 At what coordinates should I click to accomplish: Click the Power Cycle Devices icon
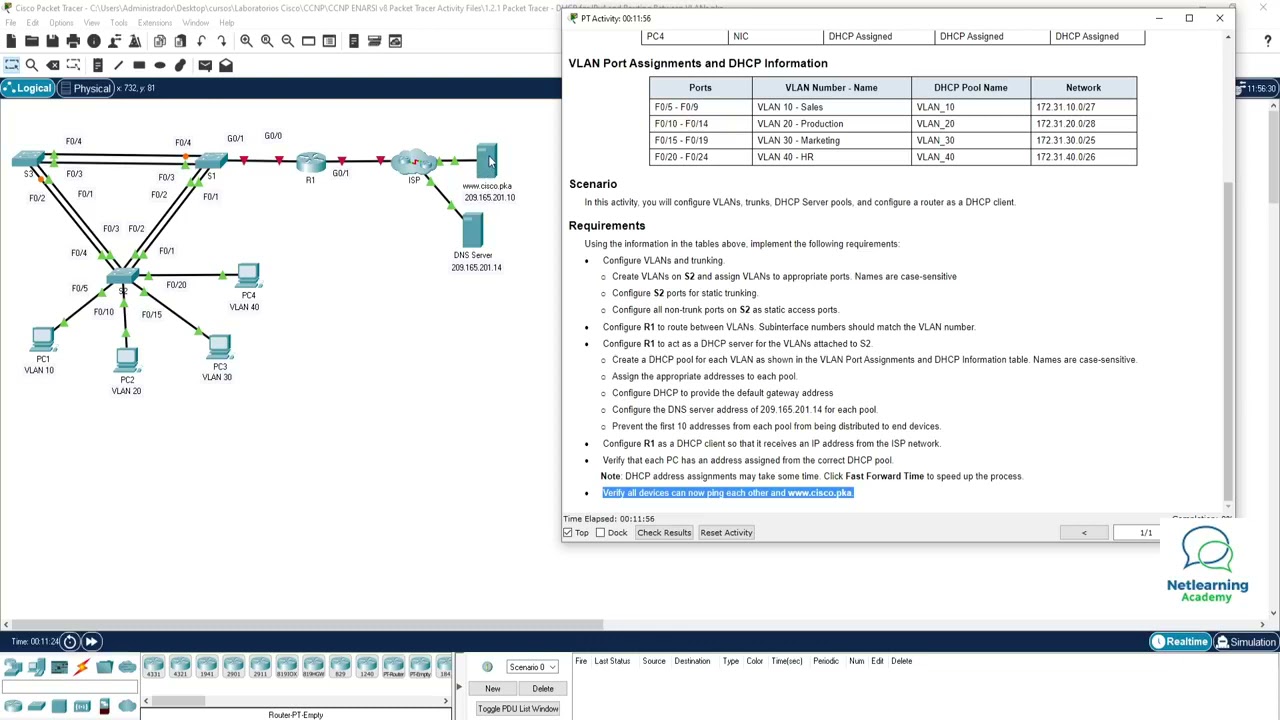[70, 641]
